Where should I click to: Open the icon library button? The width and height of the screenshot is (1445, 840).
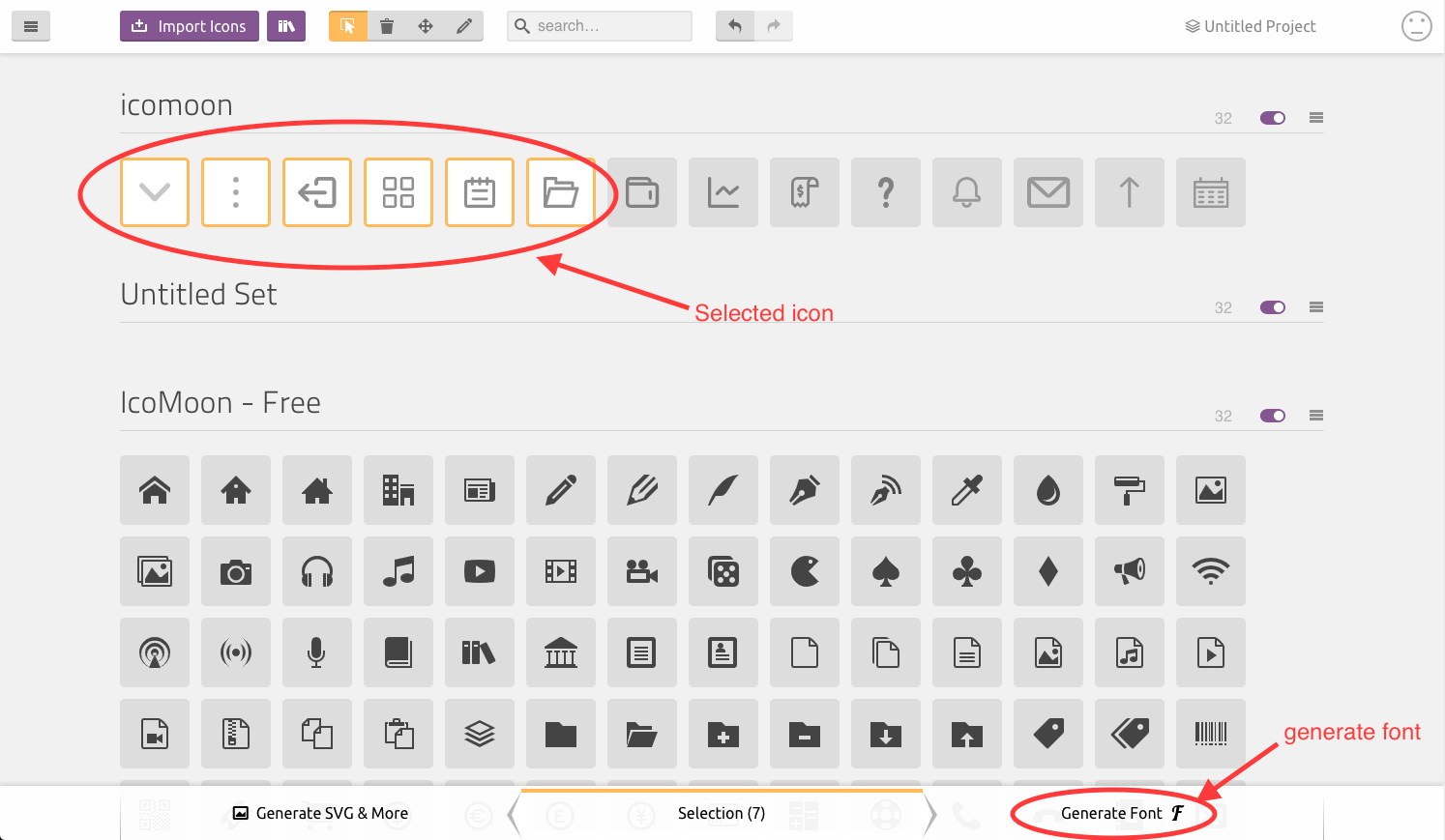pos(286,26)
